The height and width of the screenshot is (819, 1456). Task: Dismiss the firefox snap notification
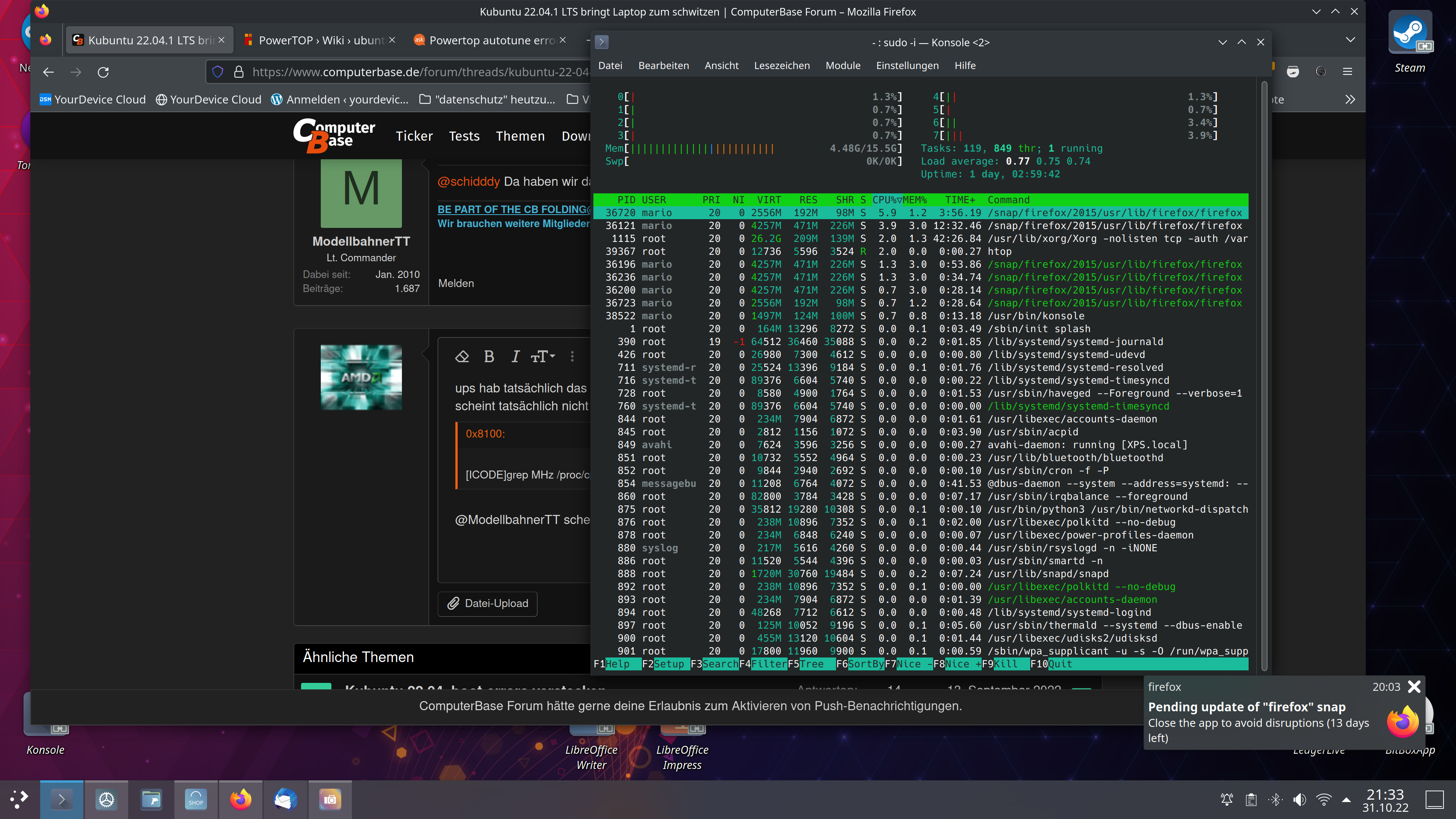pos(1414,686)
